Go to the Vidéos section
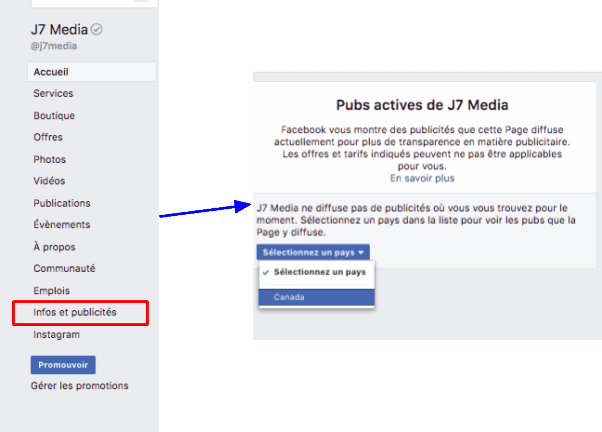The image size is (602, 432). (x=49, y=181)
